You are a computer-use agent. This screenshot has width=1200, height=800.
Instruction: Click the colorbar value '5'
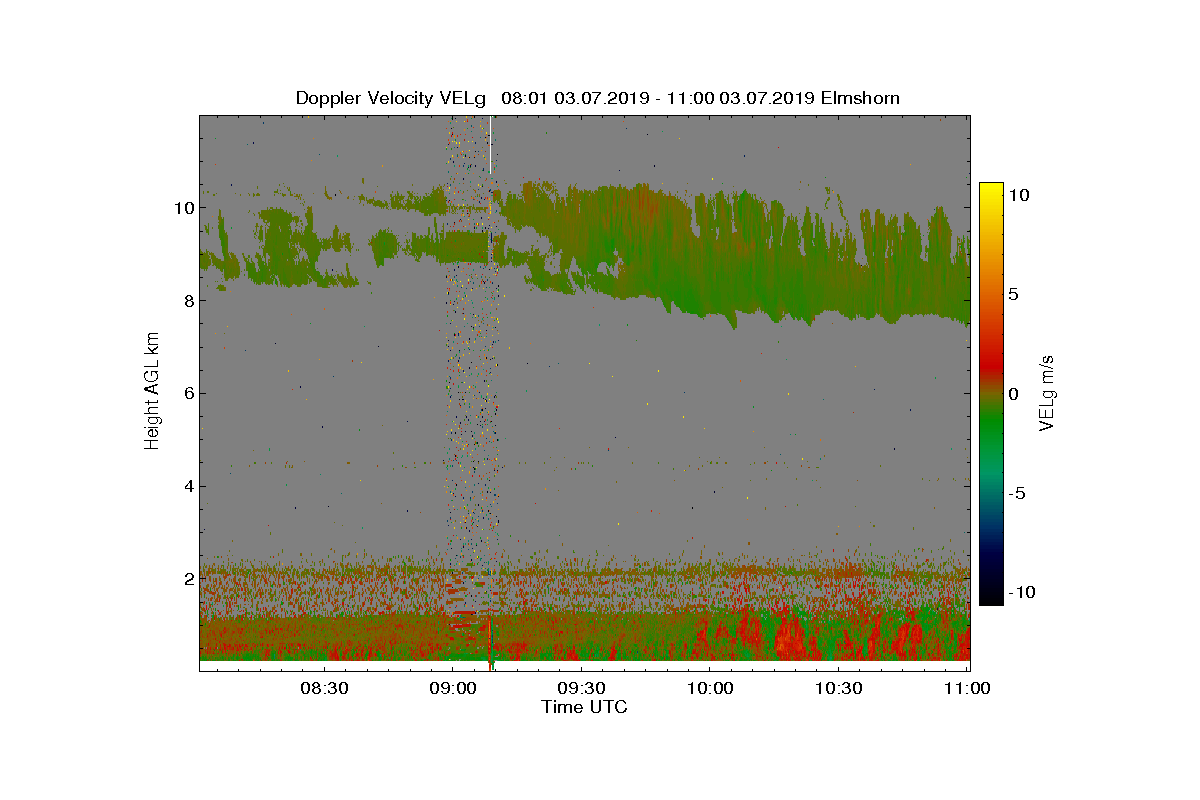(x=1014, y=295)
